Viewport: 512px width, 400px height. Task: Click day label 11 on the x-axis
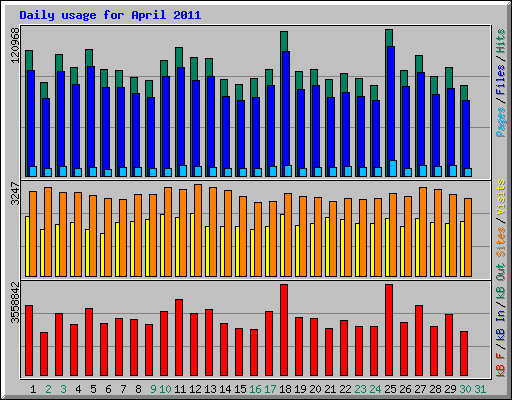[180, 389]
